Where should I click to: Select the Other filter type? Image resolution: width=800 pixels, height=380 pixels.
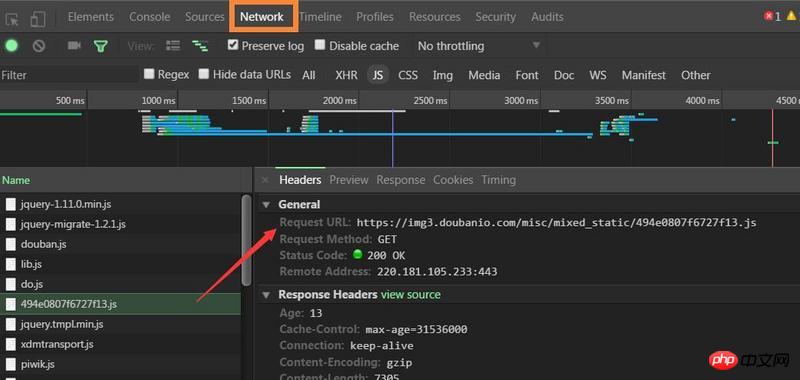tap(695, 75)
